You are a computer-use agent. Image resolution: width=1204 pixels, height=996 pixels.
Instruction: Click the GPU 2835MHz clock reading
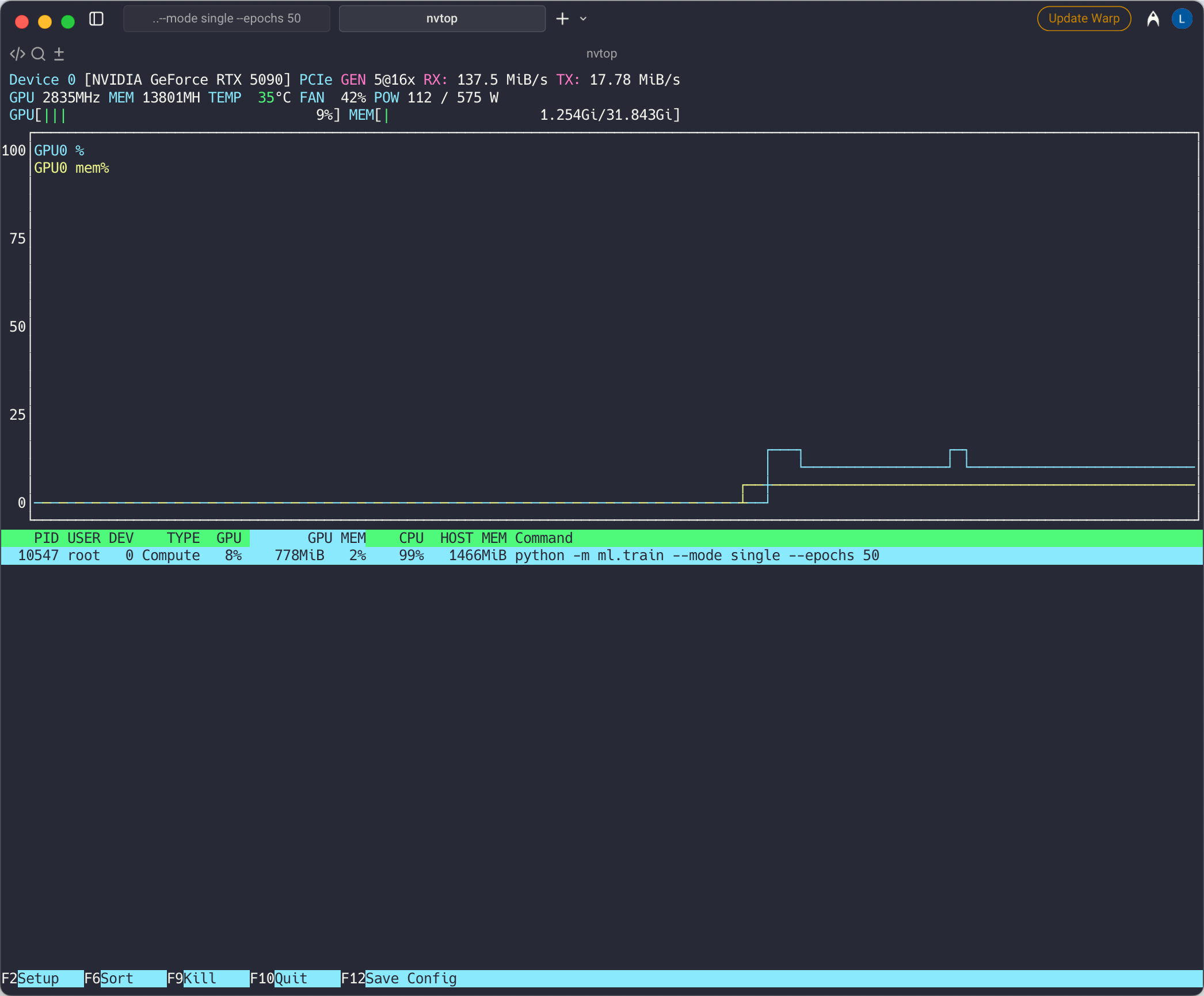pos(55,98)
